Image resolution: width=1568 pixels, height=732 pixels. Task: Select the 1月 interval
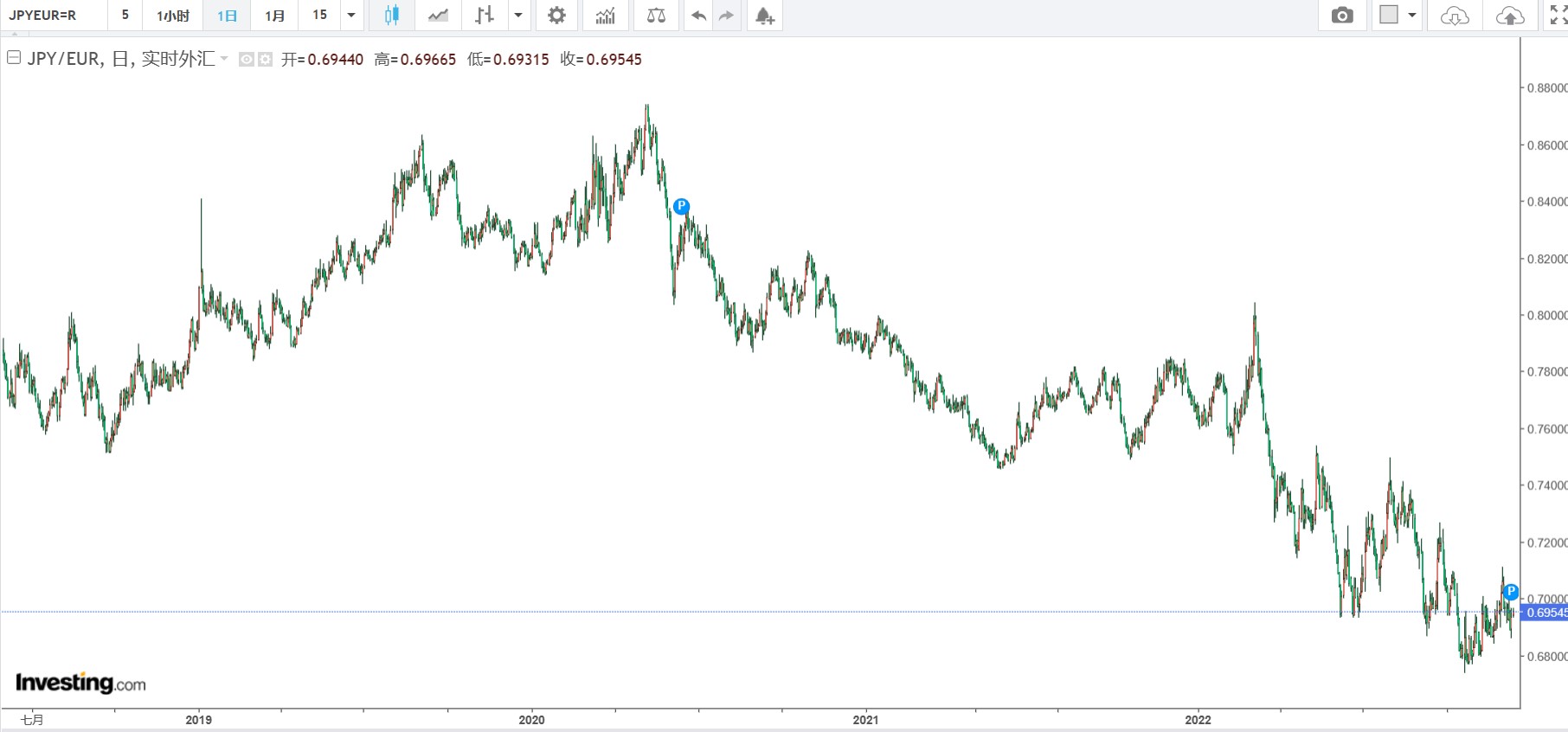[x=274, y=16]
